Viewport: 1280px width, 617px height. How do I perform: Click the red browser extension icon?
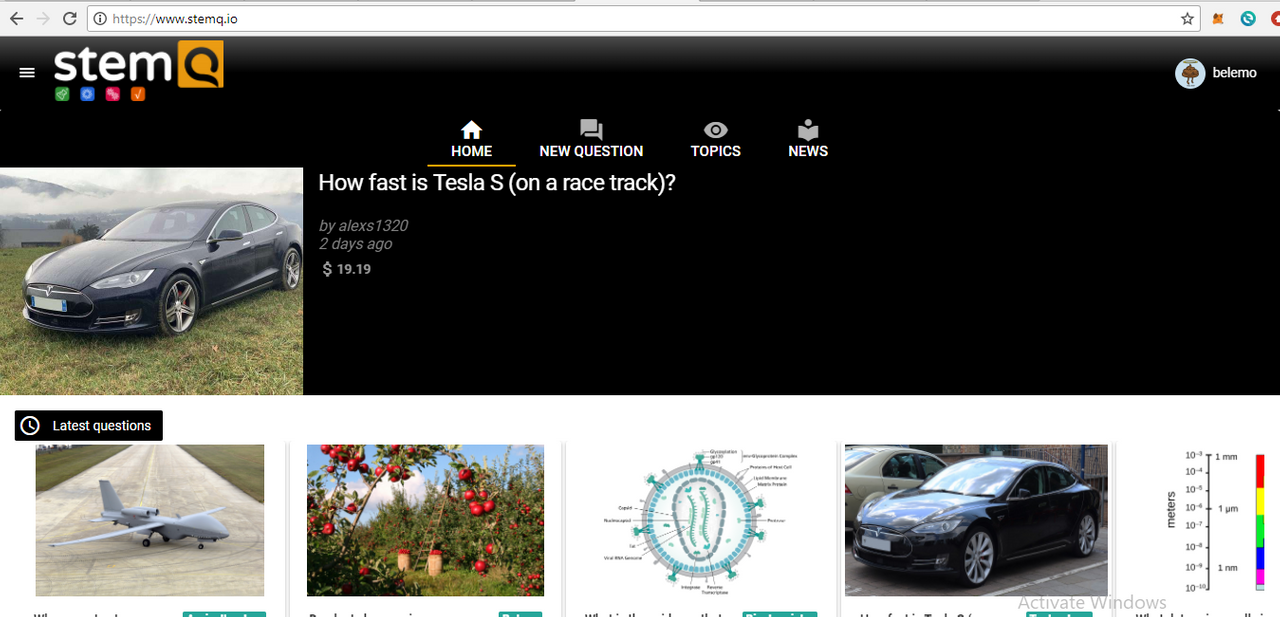coord(1275,18)
